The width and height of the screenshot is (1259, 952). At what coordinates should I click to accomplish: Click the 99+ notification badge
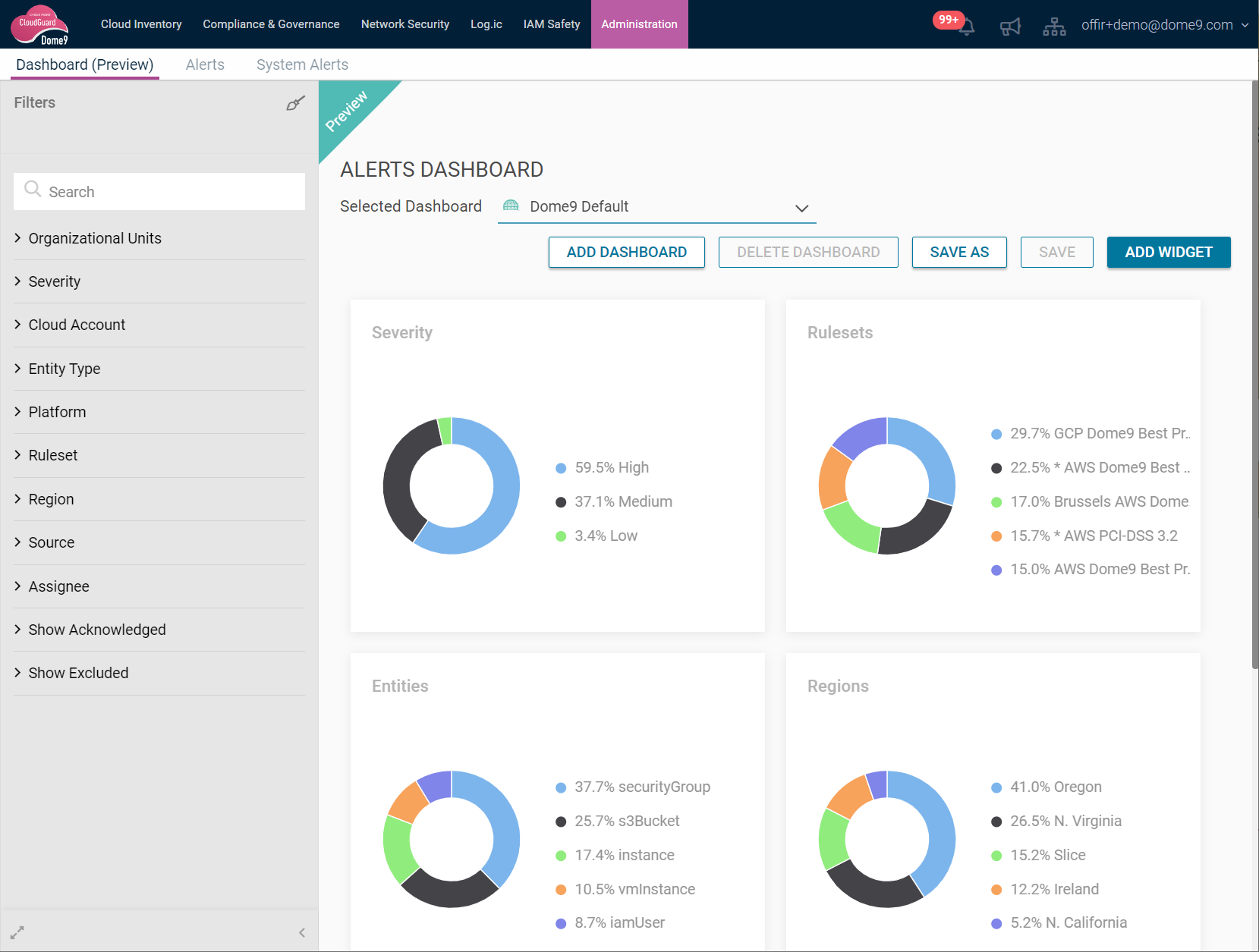[x=949, y=20]
